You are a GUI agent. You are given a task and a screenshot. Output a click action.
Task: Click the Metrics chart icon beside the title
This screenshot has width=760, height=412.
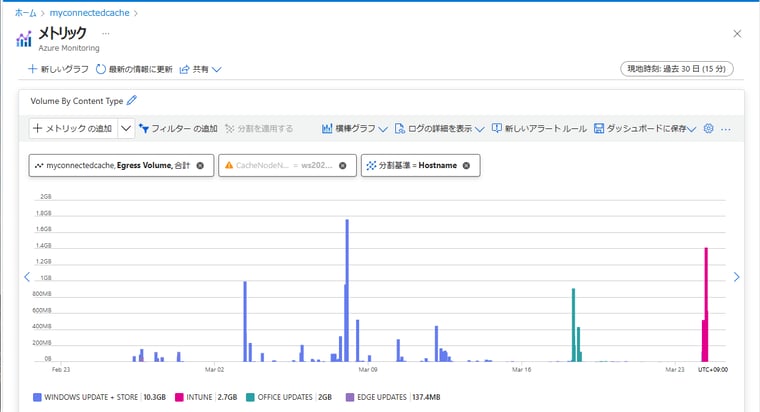click(24, 39)
